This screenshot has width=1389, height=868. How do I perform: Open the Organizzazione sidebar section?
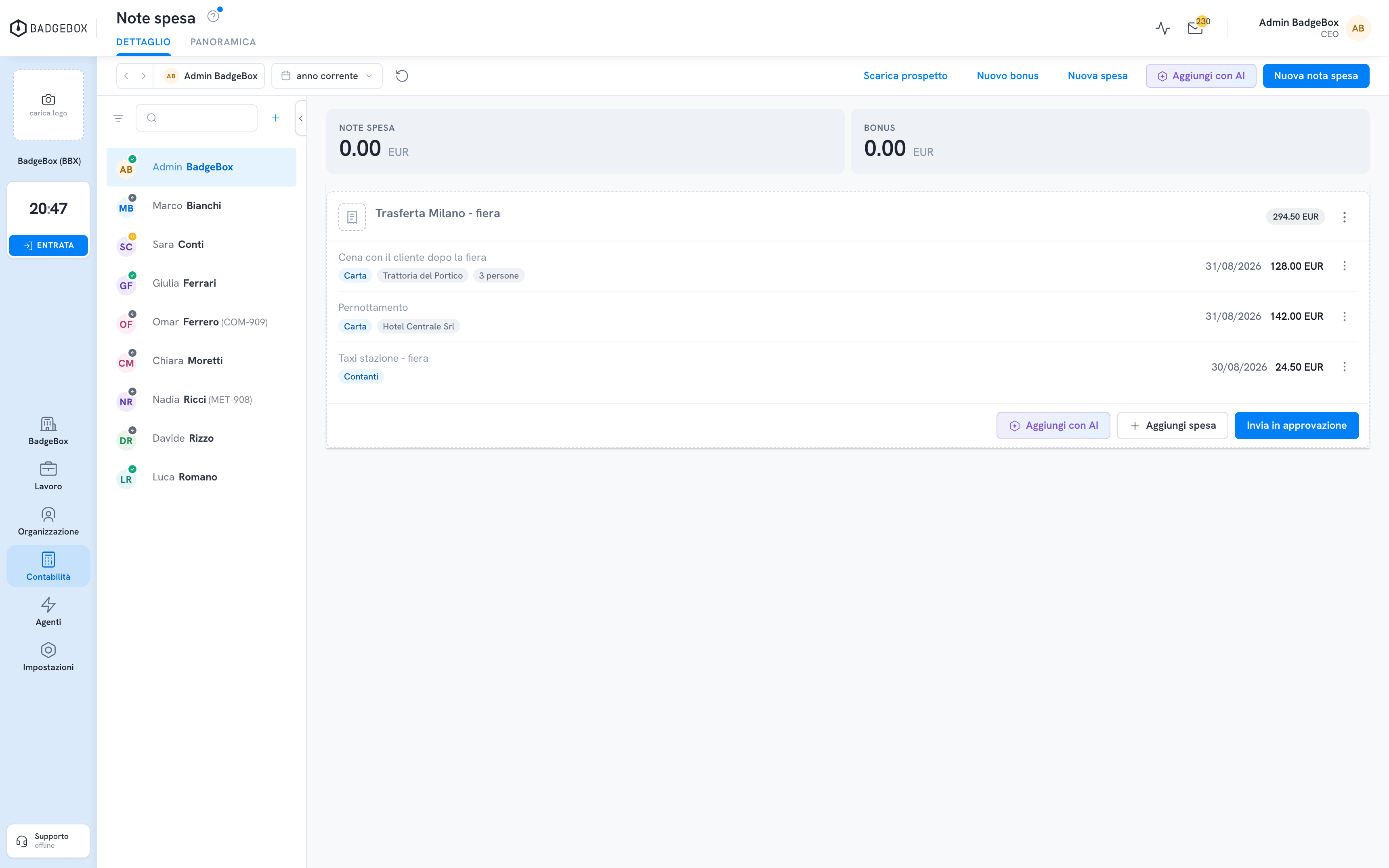pyautogui.click(x=48, y=521)
